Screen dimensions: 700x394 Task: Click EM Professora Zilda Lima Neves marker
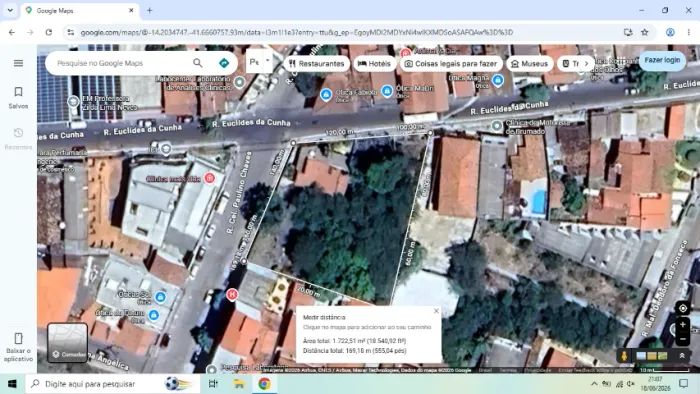pyautogui.click(x=73, y=102)
